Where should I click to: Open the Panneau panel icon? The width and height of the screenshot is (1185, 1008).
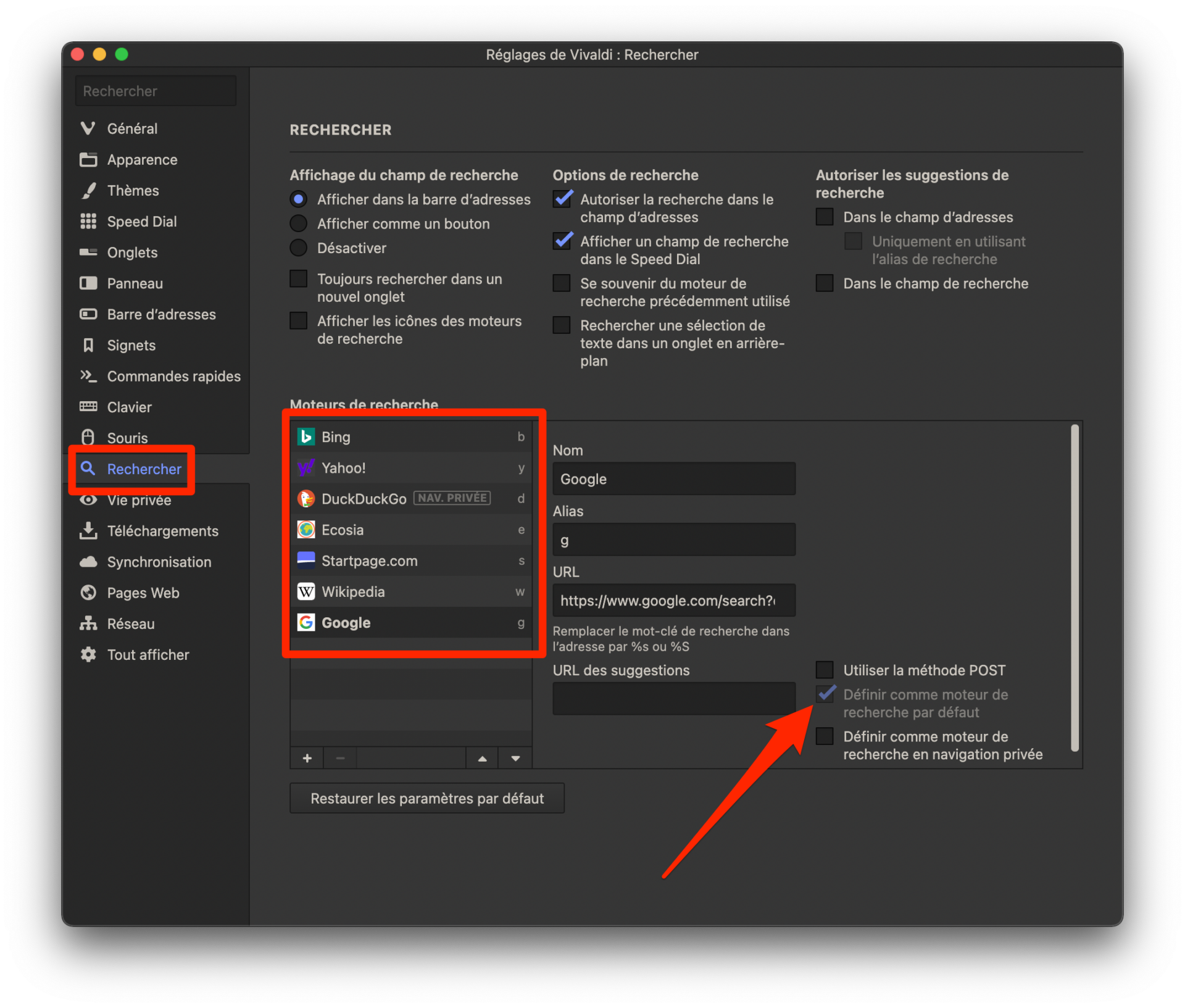[88, 283]
